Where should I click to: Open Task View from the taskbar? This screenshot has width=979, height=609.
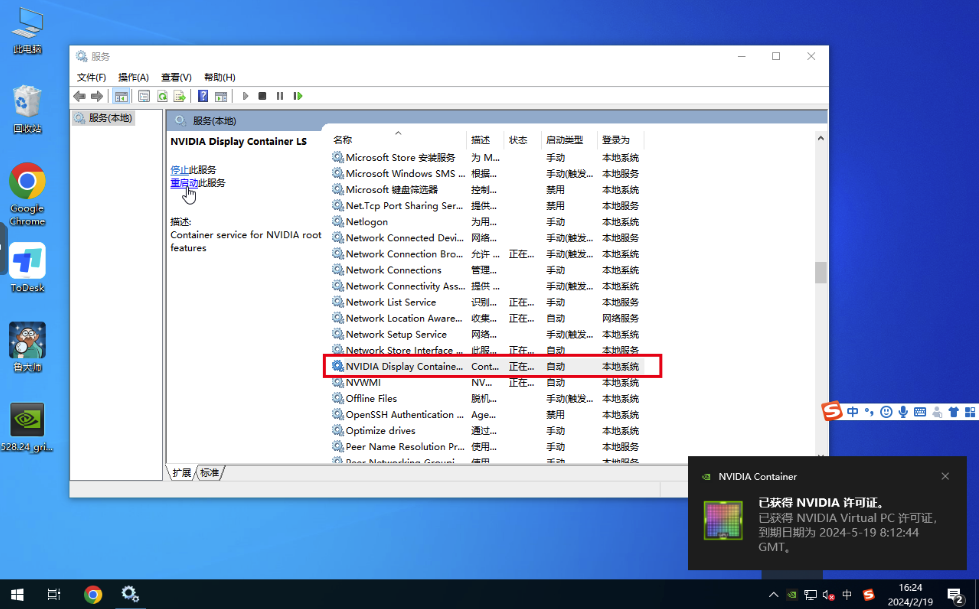pos(54,595)
